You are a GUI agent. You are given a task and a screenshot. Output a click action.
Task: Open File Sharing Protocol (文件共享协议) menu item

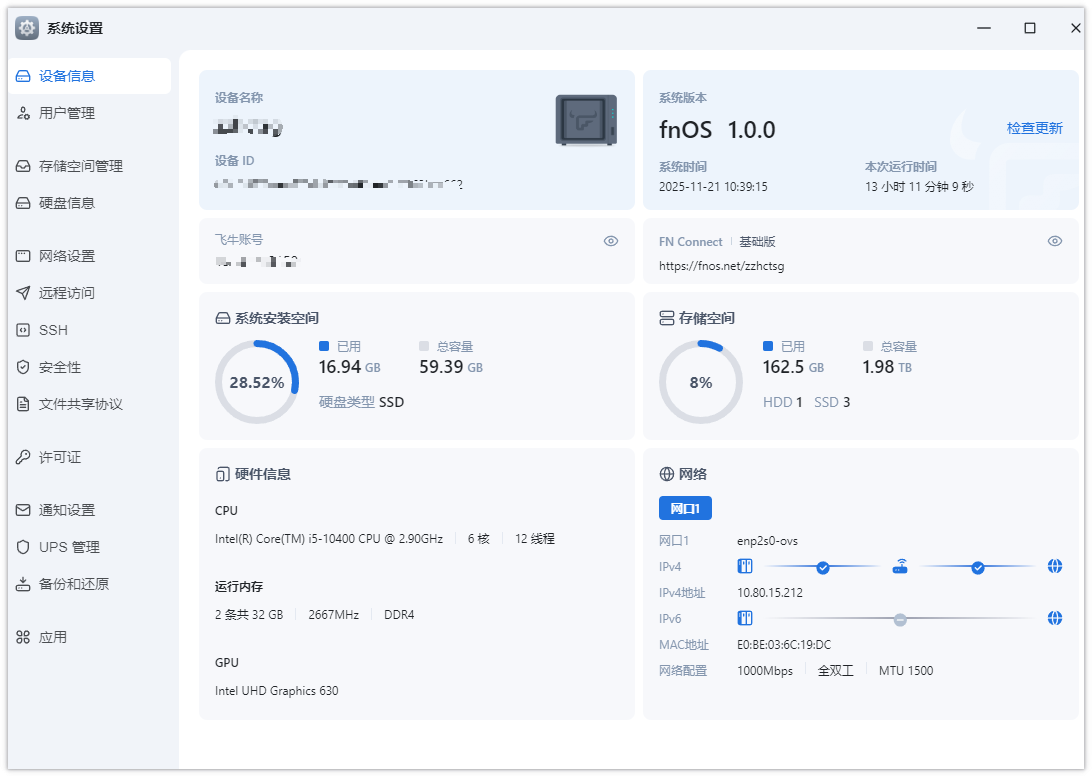point(80,404)
